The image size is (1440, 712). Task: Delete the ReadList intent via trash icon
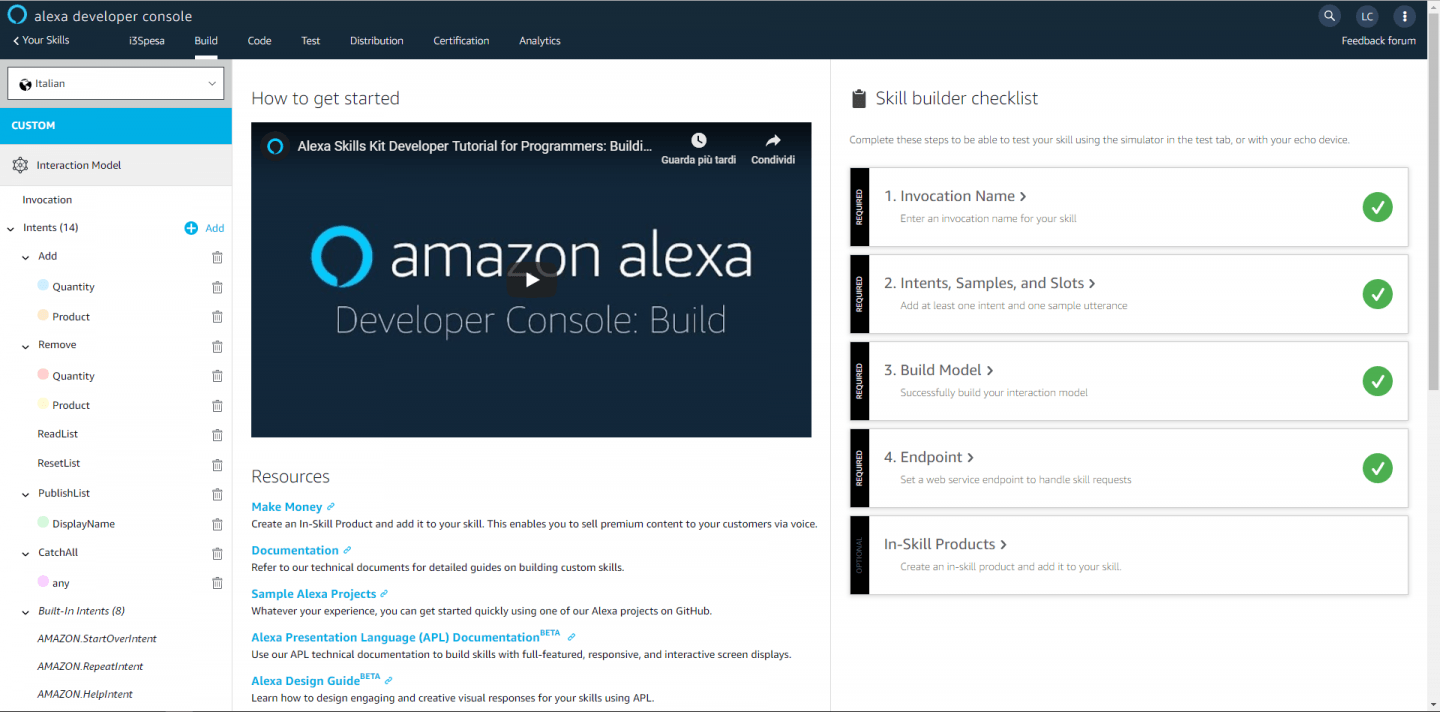point(217,435)
